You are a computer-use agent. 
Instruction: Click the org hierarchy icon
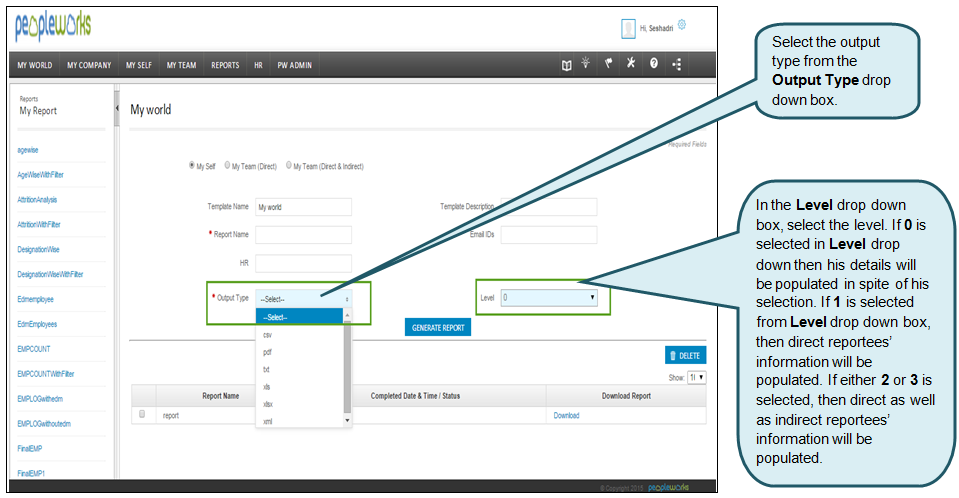677,65
